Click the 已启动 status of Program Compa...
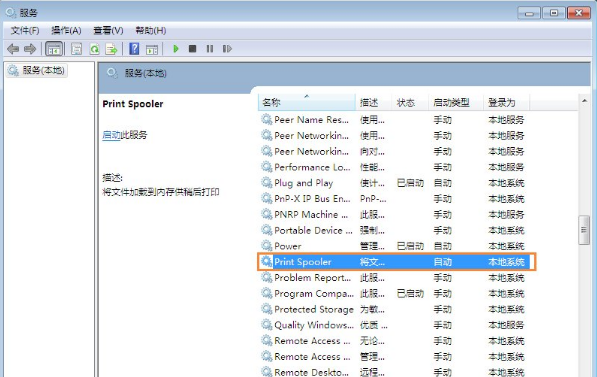 tap(410, 294)
